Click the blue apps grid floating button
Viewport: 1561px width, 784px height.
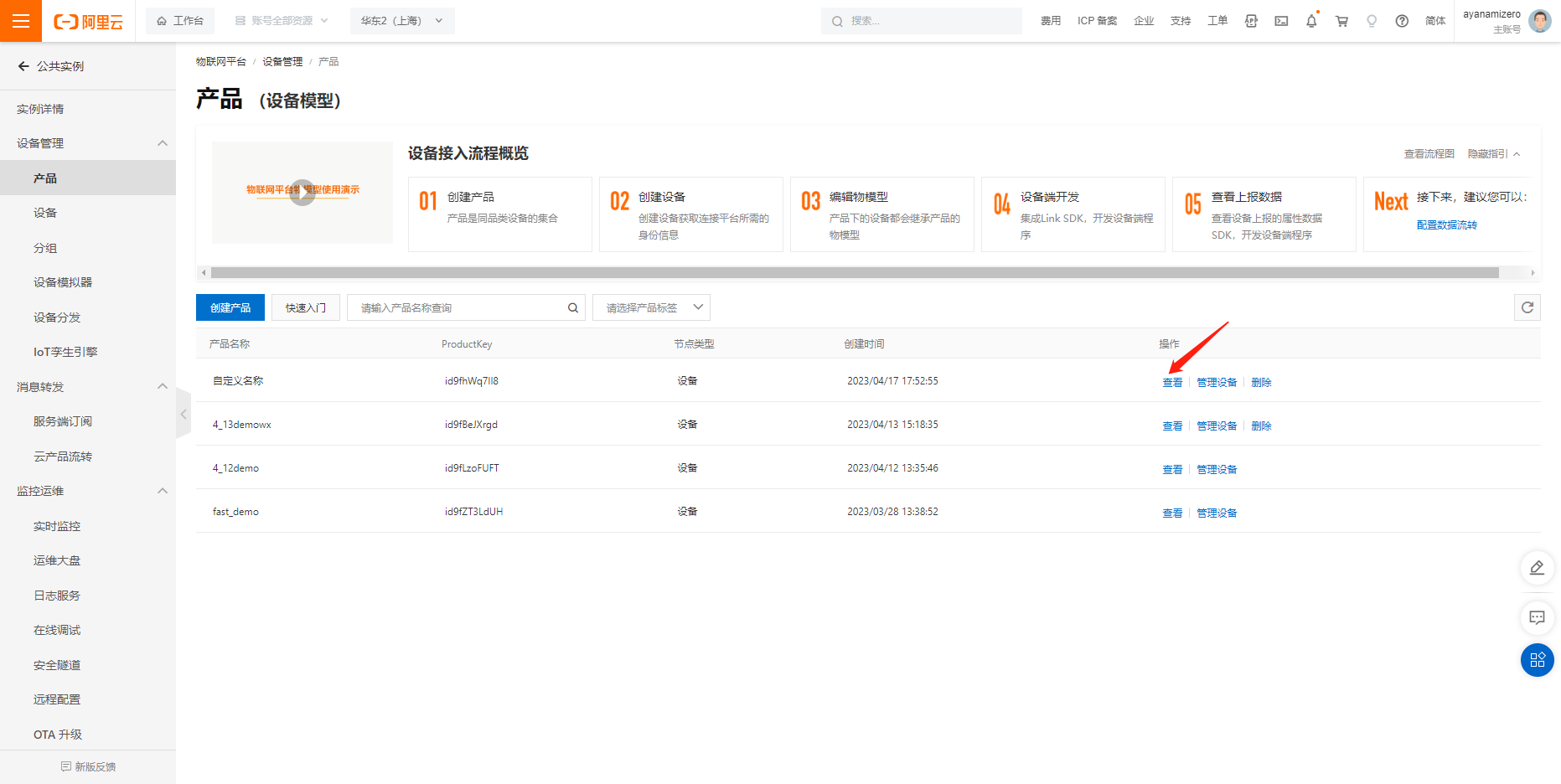click(1537, 660)
